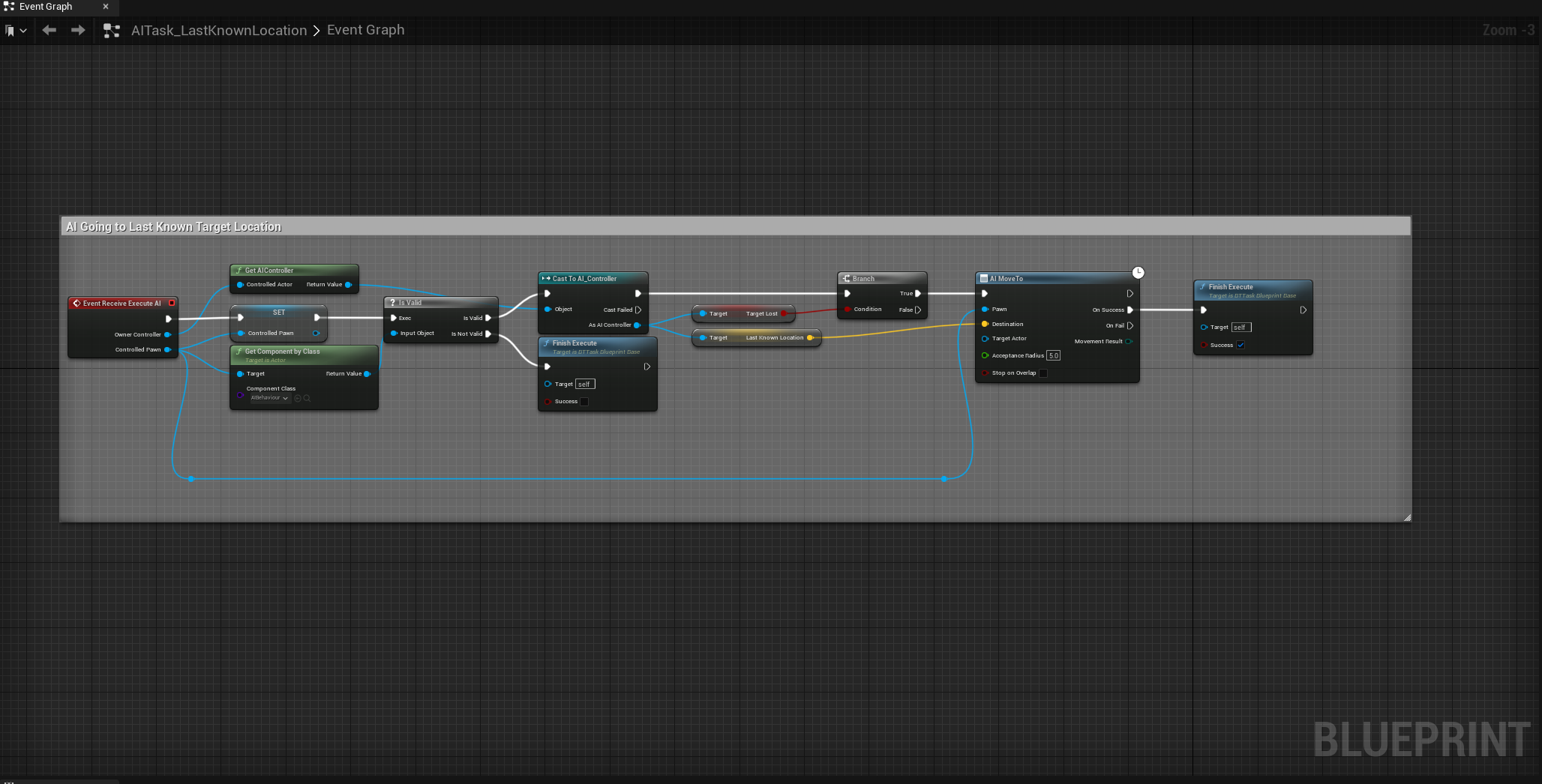1542x784 pixels.
Task: Click the function icon on Get AIController node
Action: point(238,271)
